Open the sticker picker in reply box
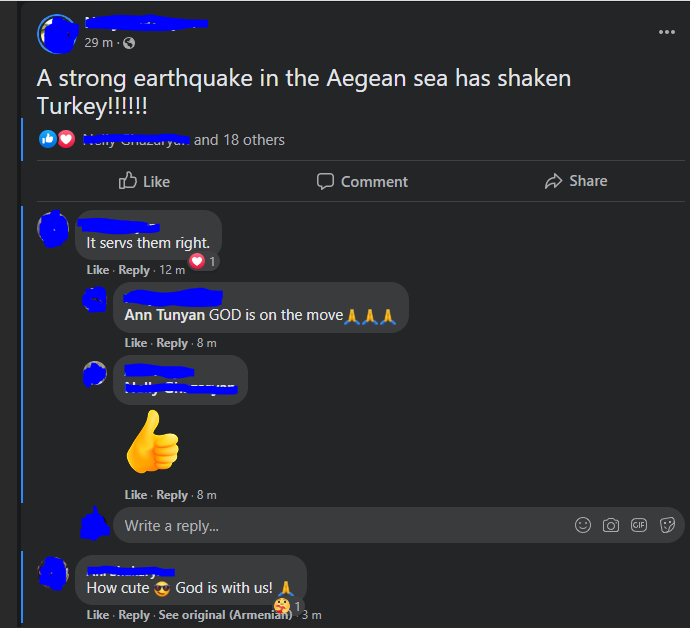The height and width of the screenshot is (628, 690). (667, 525)
